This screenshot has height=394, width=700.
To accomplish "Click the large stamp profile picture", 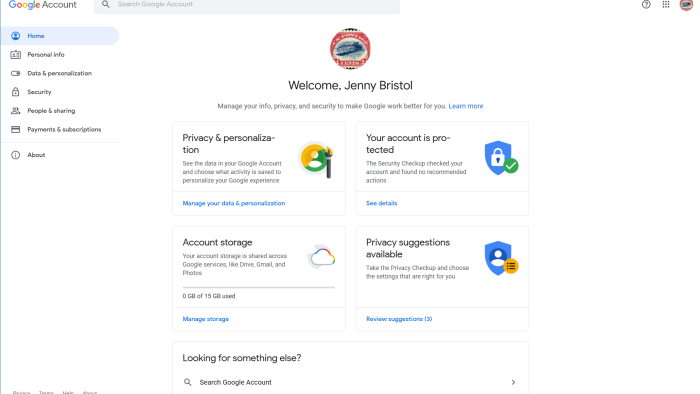I will pos(350,49).
